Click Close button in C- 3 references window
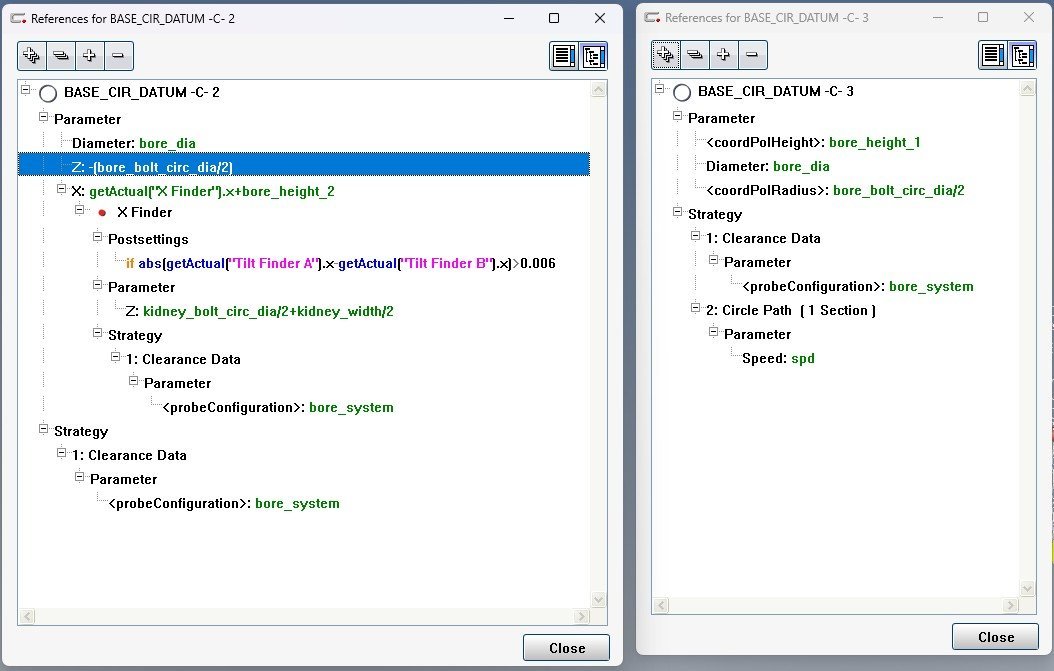This screenshot has height=671, width=1054. pyautogui.click(x=996, y=637)
